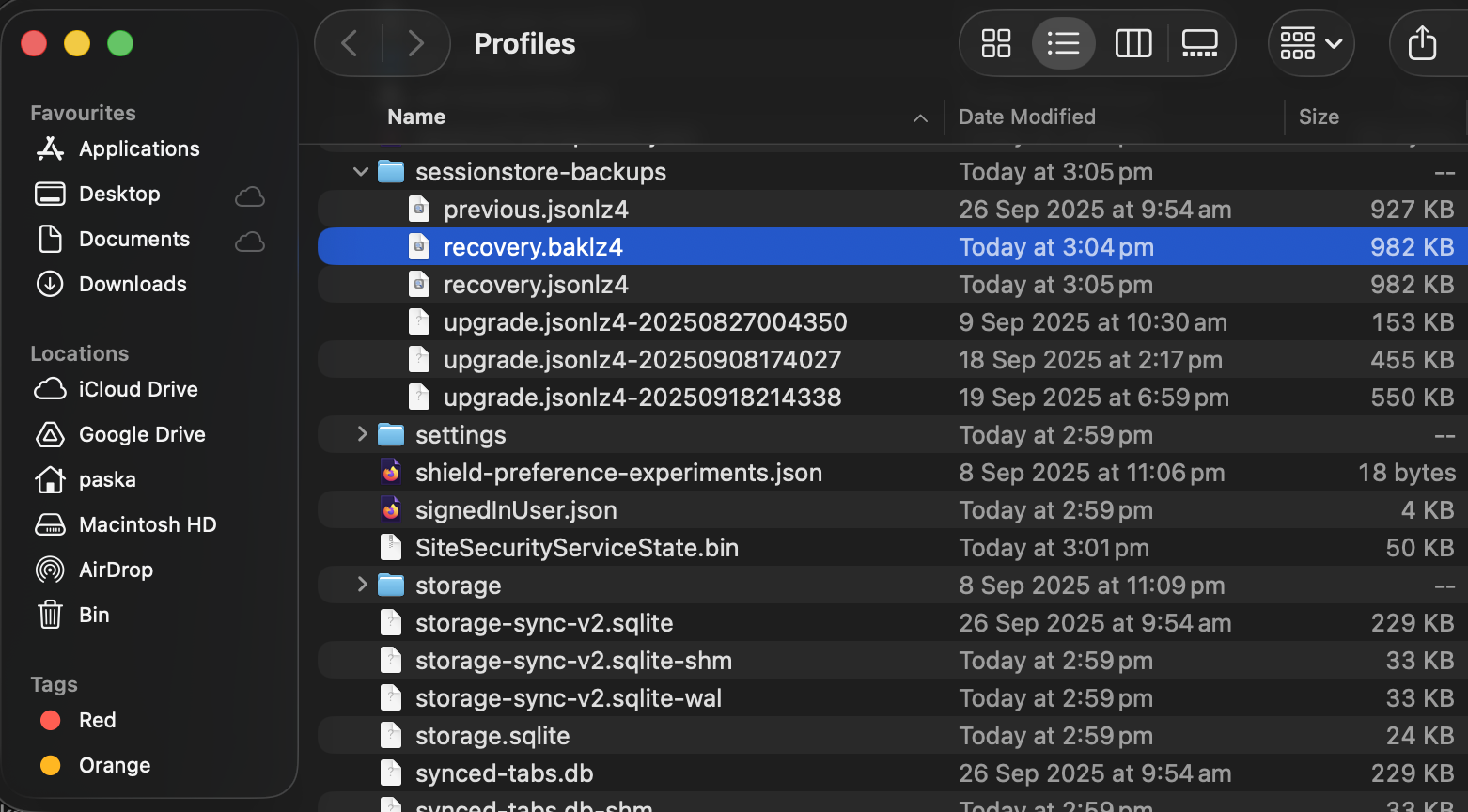
Task: Go back with the left arrow
Action: [350, 43]
